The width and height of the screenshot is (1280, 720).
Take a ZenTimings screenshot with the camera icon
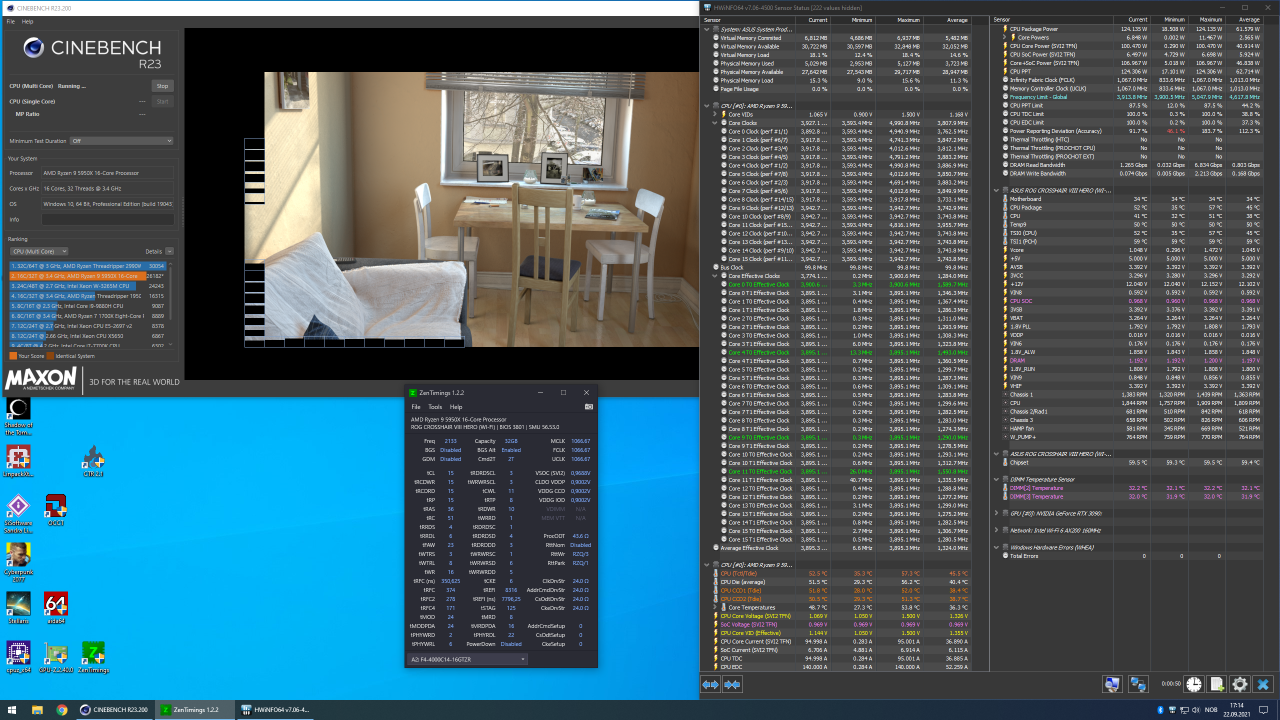pos(589,407)
